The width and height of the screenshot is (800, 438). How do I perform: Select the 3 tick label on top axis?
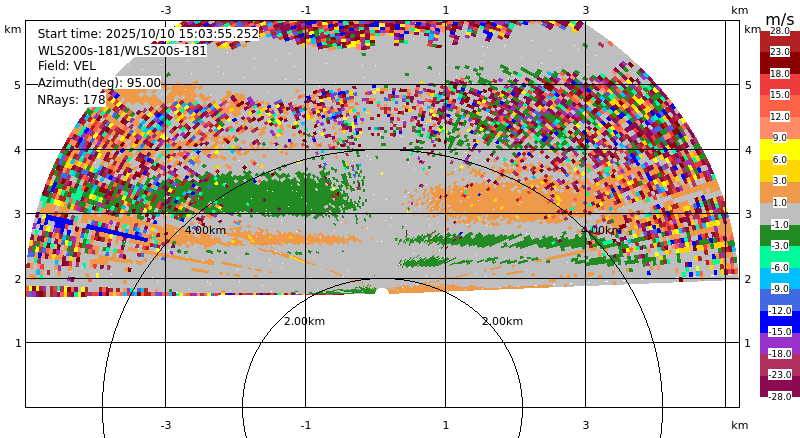click(x=585, y=10)
